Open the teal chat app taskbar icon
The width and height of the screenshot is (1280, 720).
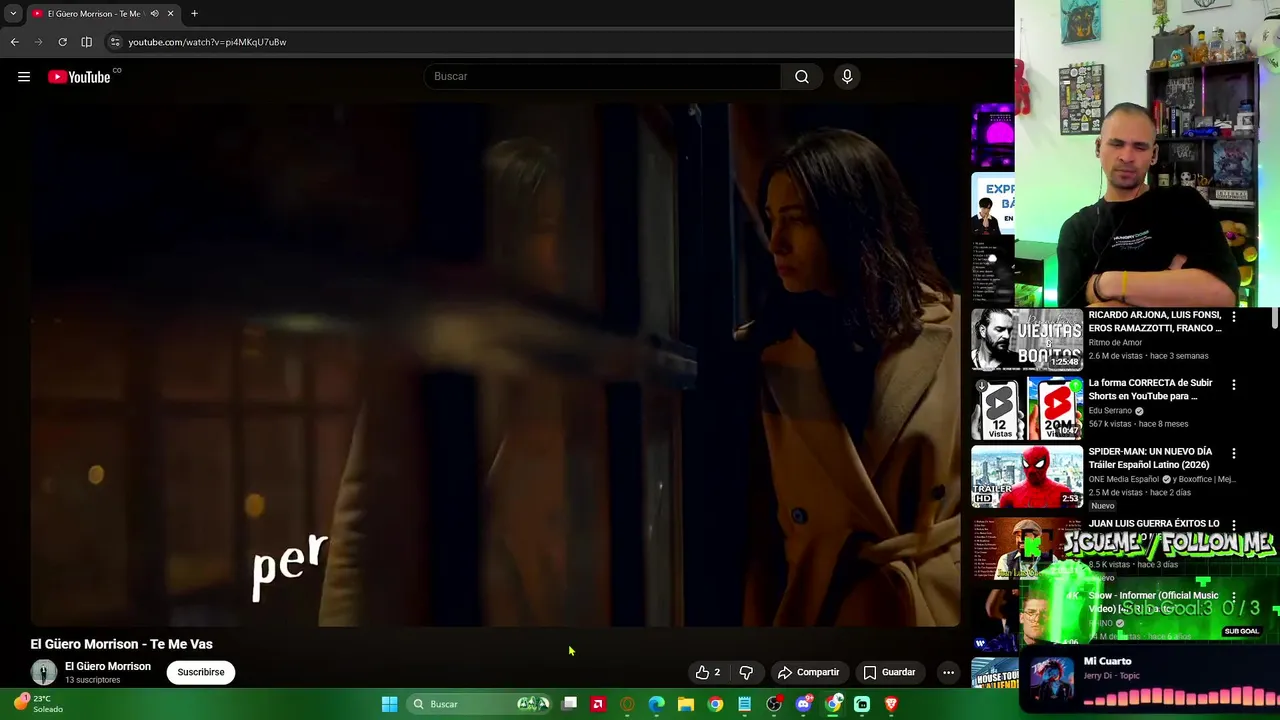(862, 704)
